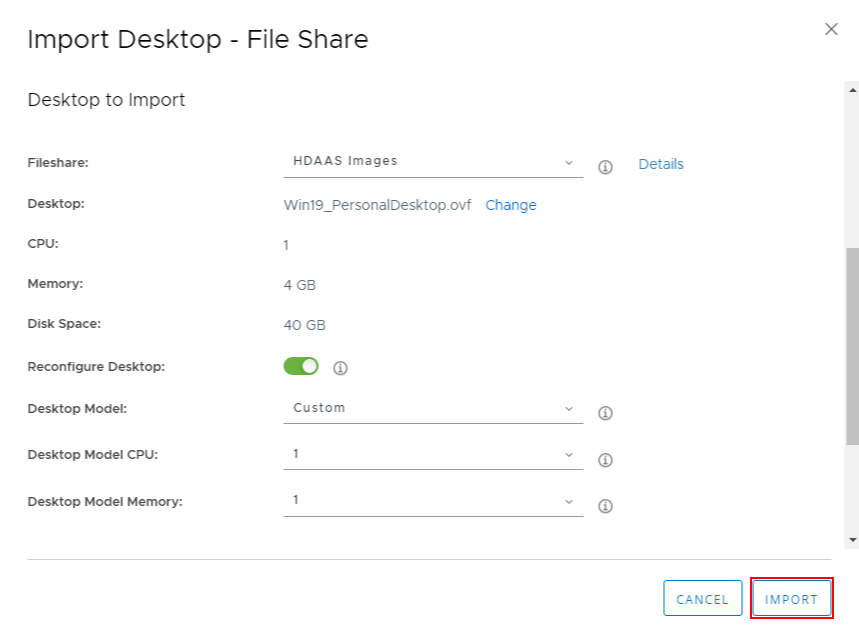Open the Fileshare dropdown showing HDAAS Images
Viewport: 859px width, 631px height.
point(433,161)
